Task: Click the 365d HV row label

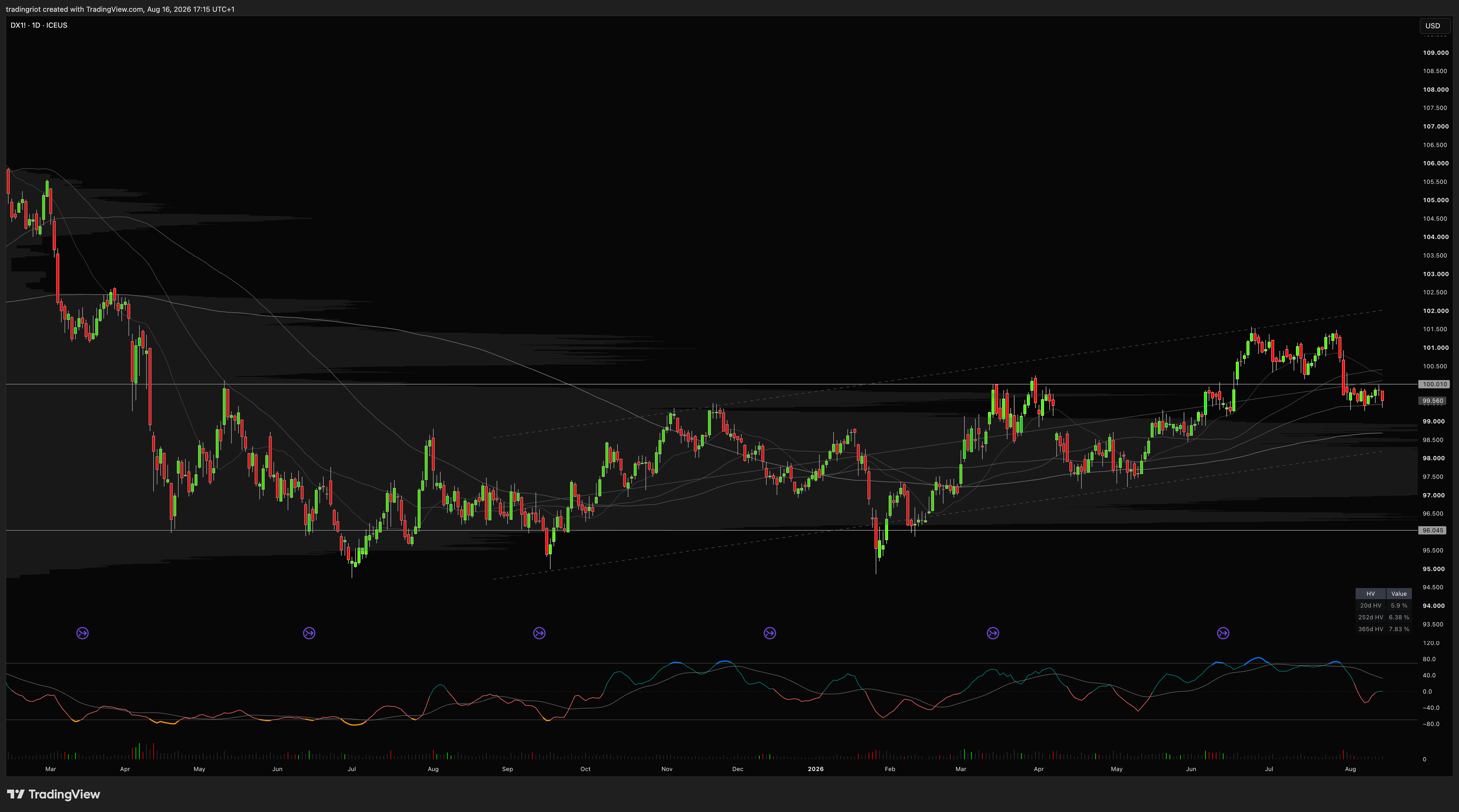Action: 1371,629
